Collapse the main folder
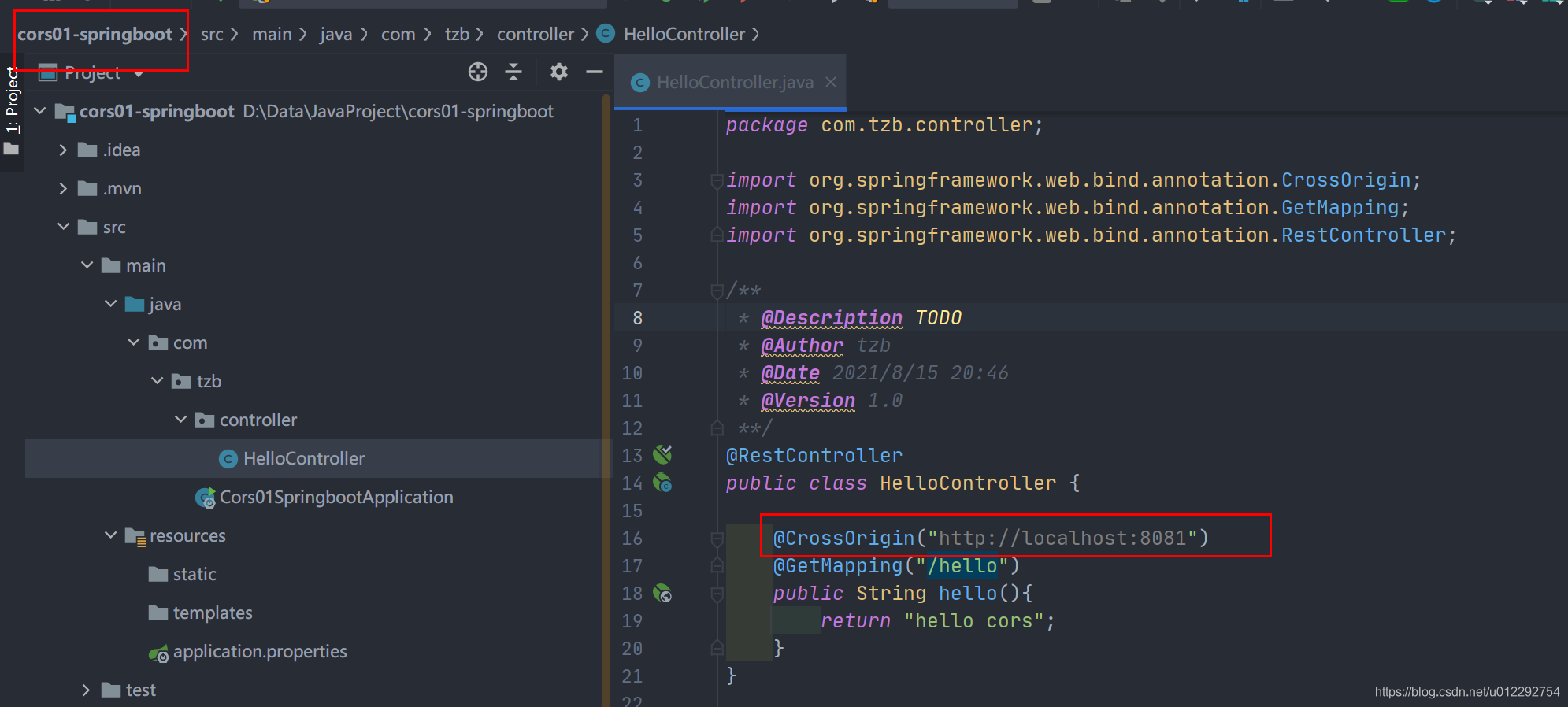This screenshot has width=1568, height=707. click(87, 265)
